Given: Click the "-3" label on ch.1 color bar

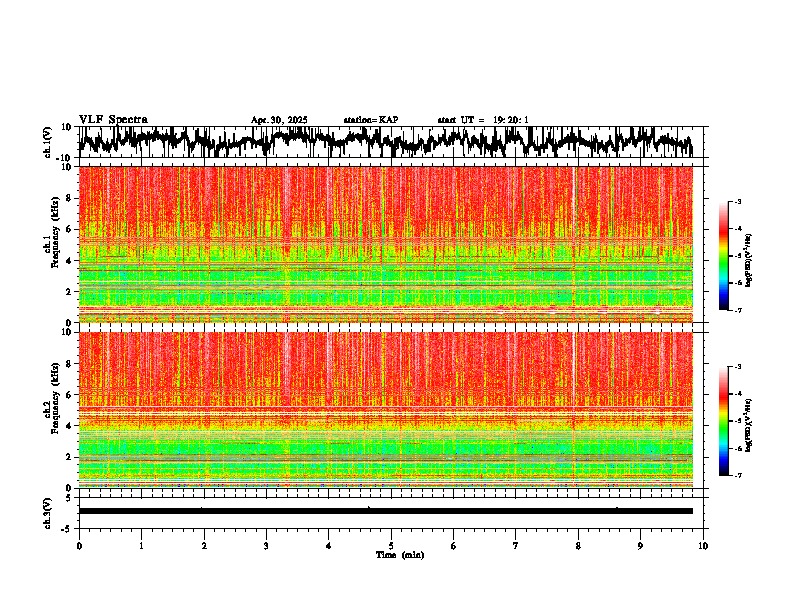Looking at the screenshot, I should (x=737, y=202).
